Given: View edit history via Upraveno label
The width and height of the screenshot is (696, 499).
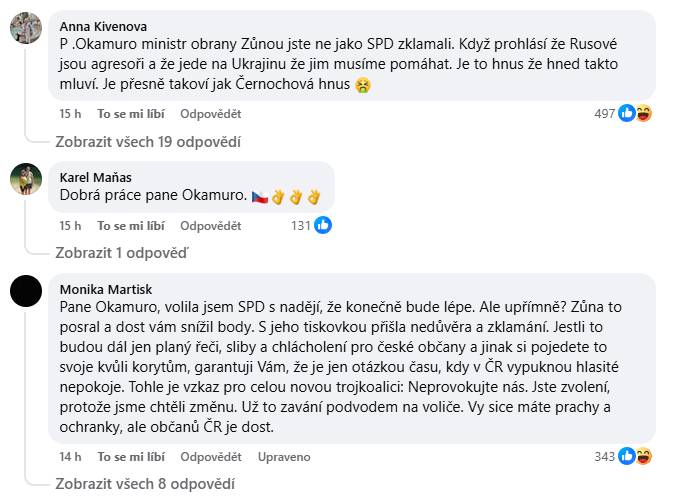Looking at the screenshot, I should [283, 457].
